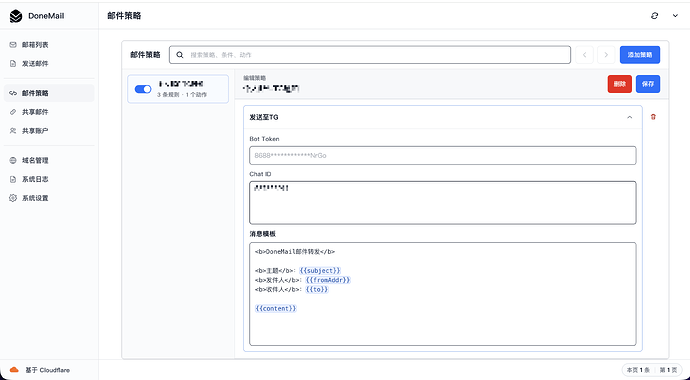Click the 发送至TG section title
Screen dimensions: 690x380
pos(264,117)
